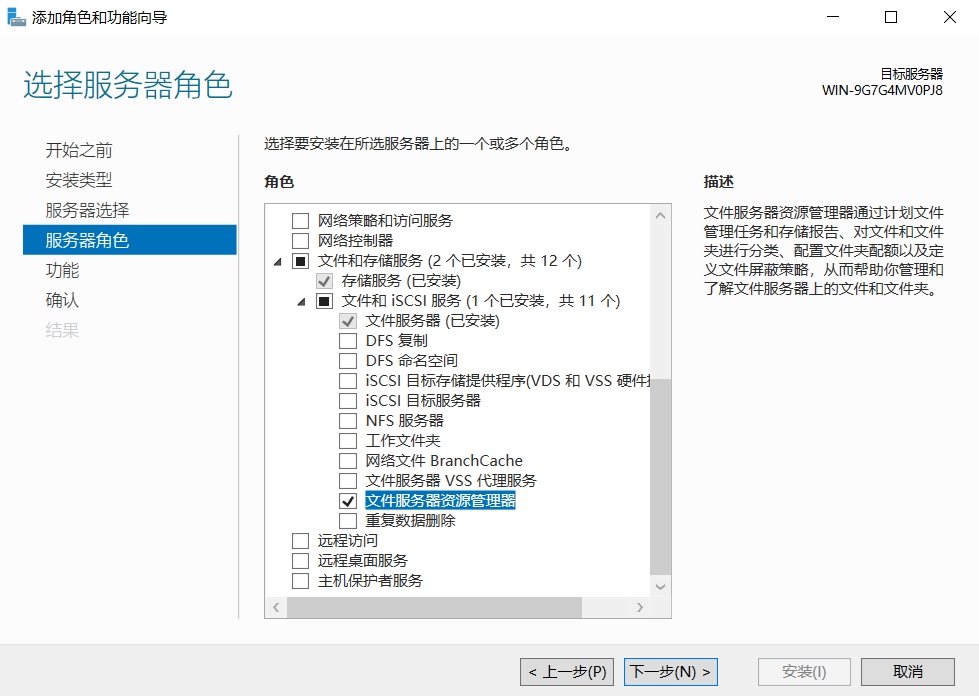The width and height of the screenshot is (979, 696).
Task: Maximize the wizard window
Action: pyautogui.click(x=891, y=17)
